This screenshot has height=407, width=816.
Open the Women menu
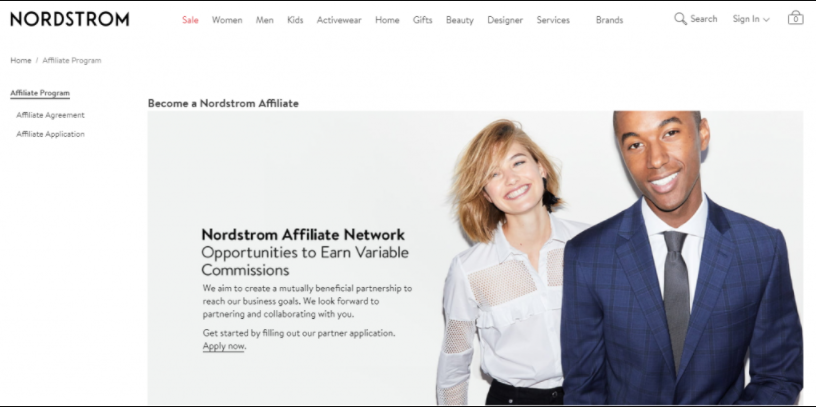pos(227,20)
